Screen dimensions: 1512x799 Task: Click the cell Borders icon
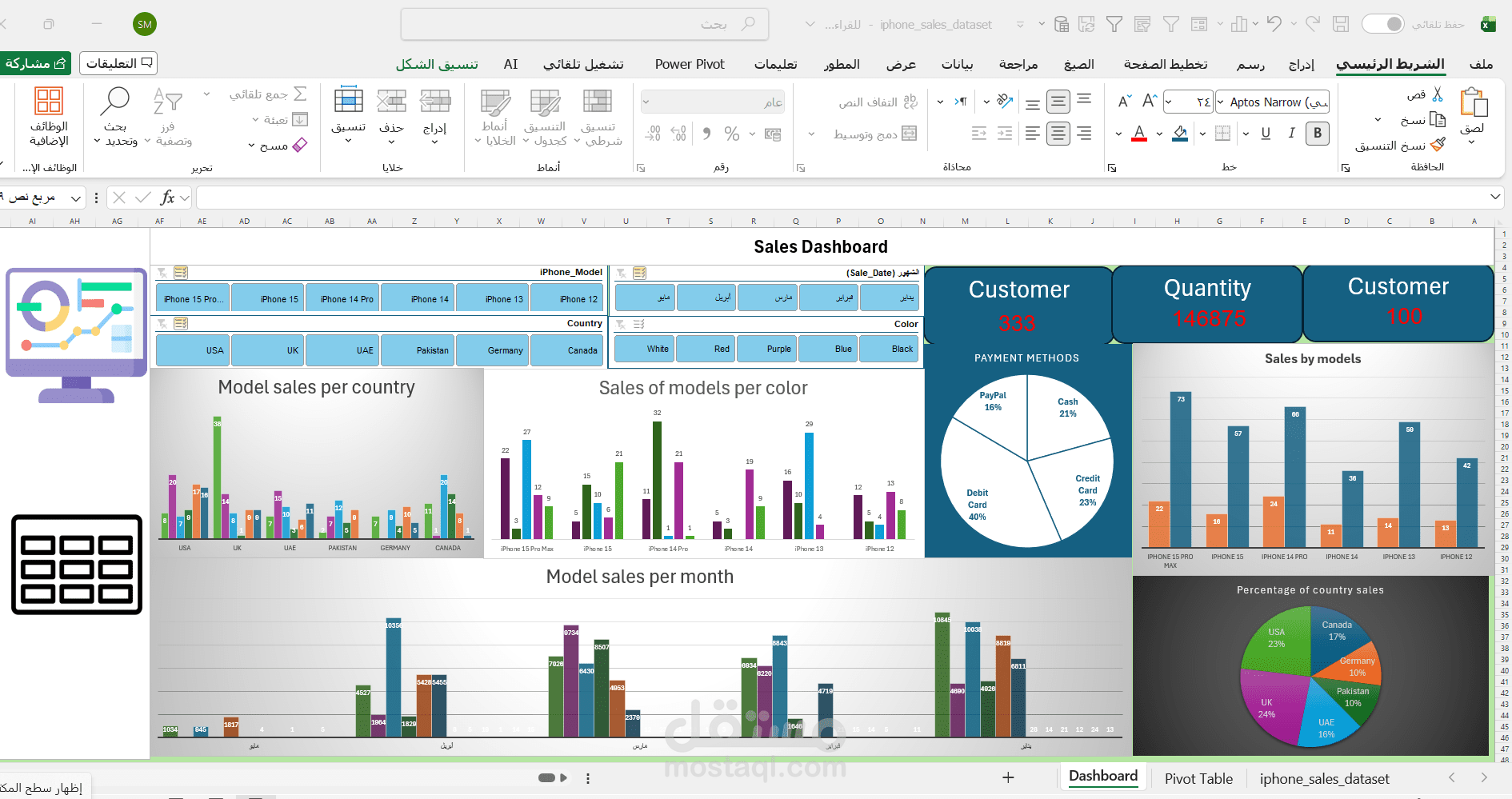click(x=1222, y=134)
